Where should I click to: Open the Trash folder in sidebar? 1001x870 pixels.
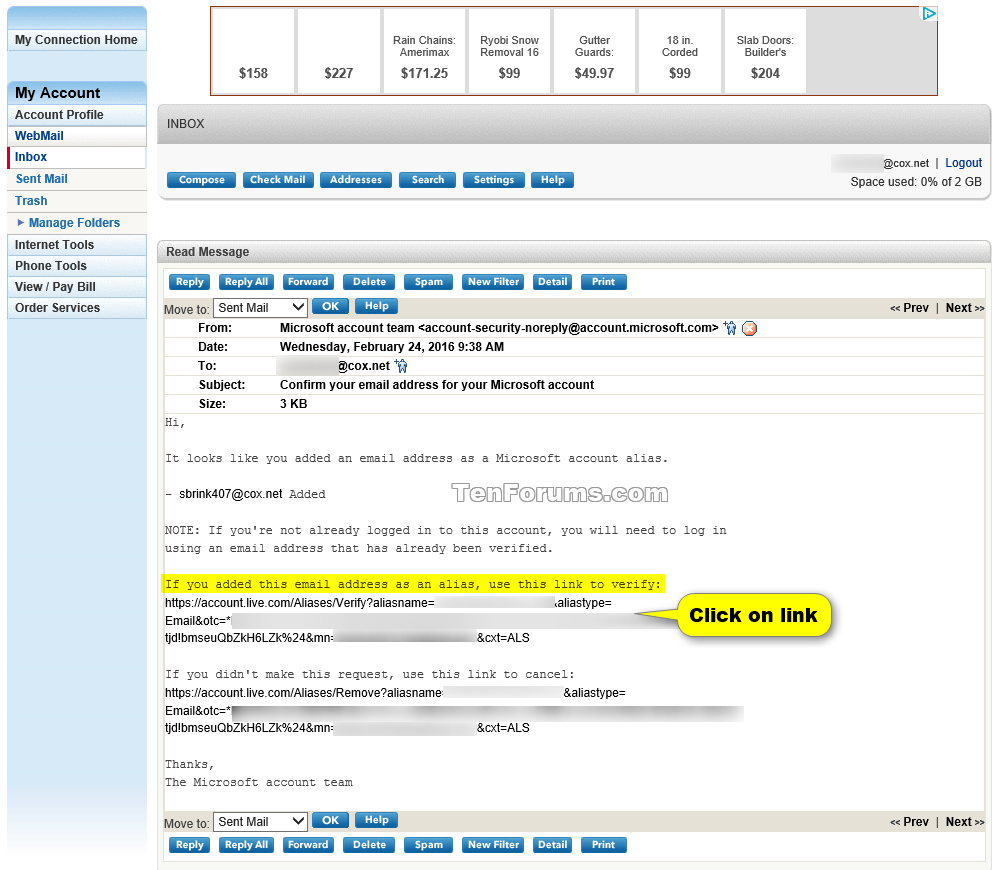click(77, 201)
